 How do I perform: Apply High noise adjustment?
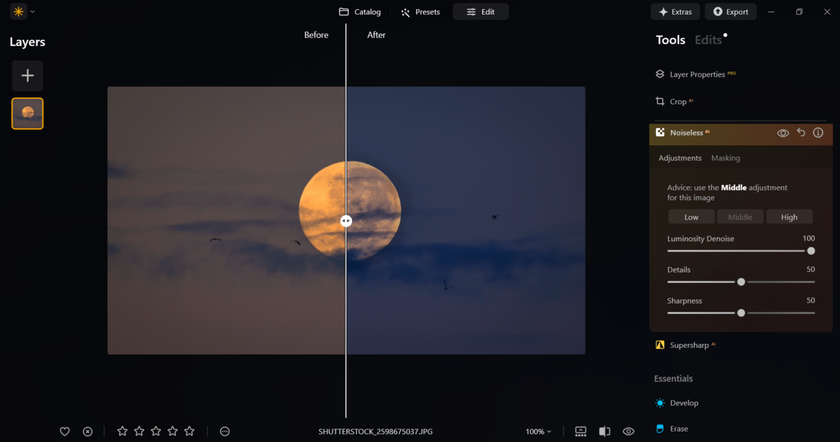(789, 217)
